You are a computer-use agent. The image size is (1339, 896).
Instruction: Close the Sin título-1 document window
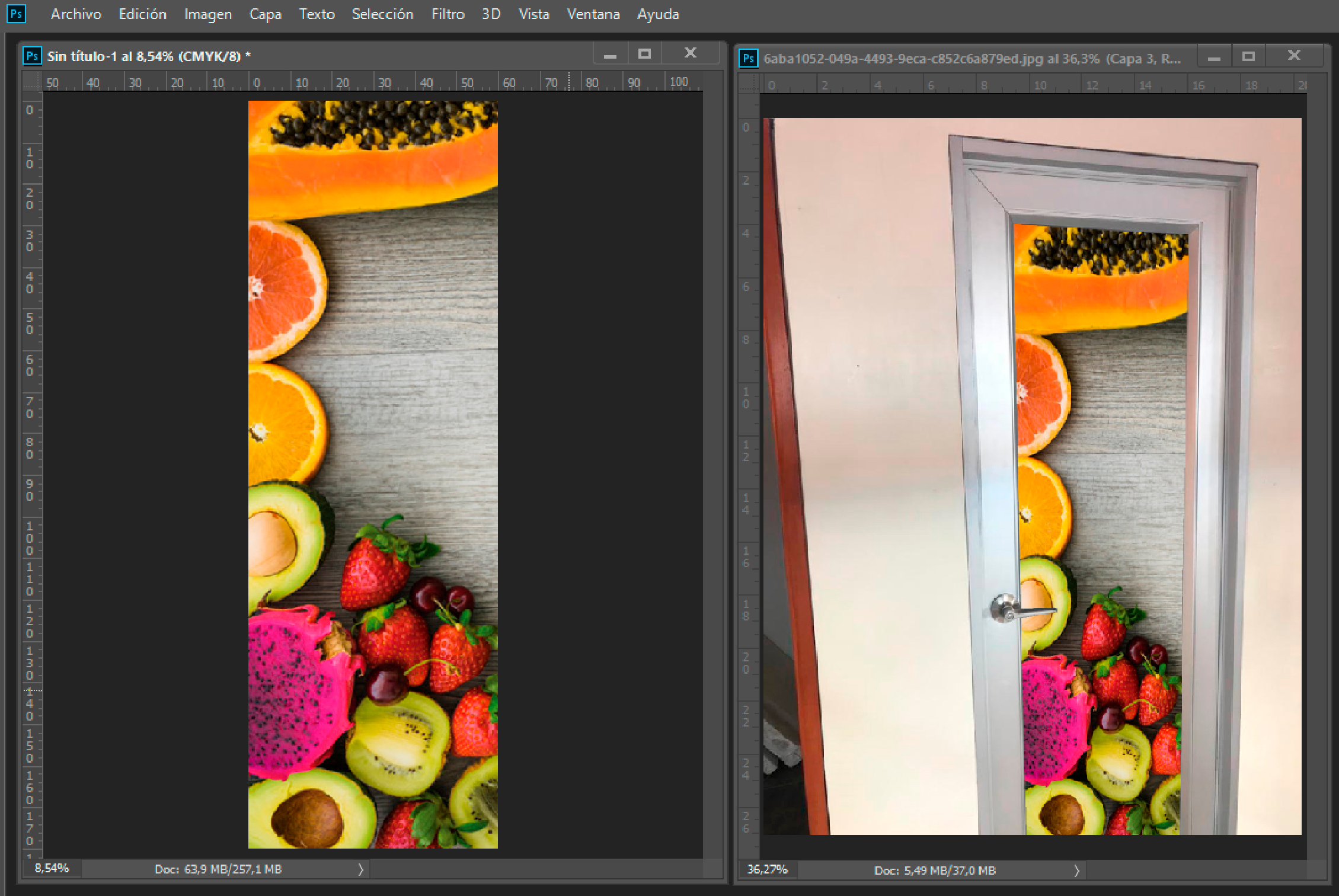click(690, 53)
